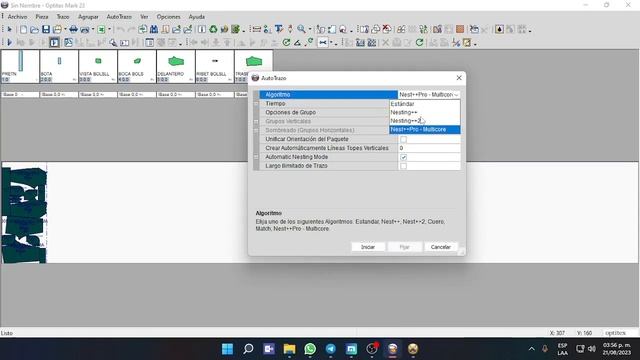Screen dimensions: 640x360
Task: Close the AutoTrazo dialog
Action: coord(459,78)
